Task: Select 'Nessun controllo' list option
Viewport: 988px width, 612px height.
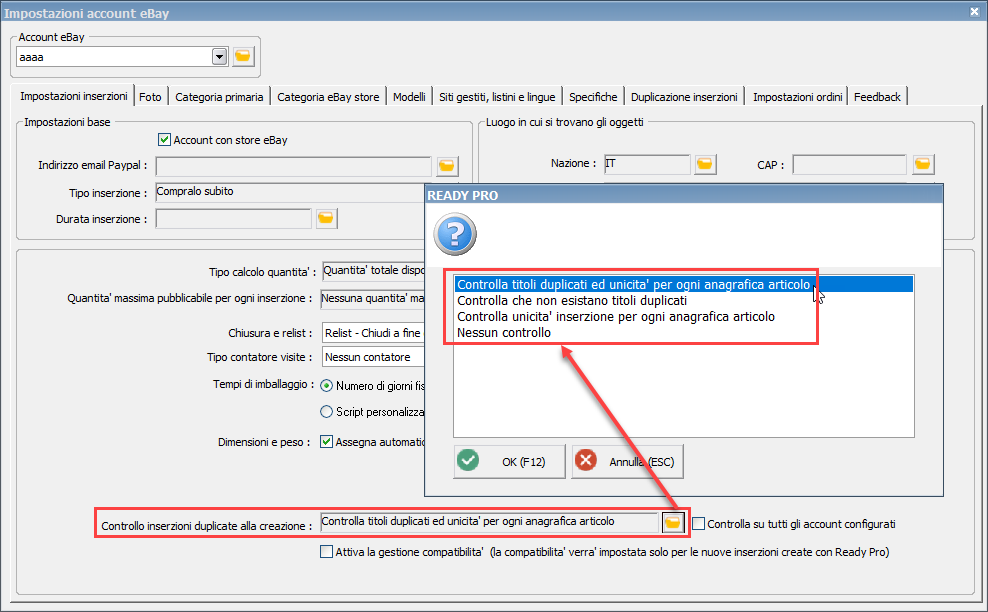Action: coord(684,333)
